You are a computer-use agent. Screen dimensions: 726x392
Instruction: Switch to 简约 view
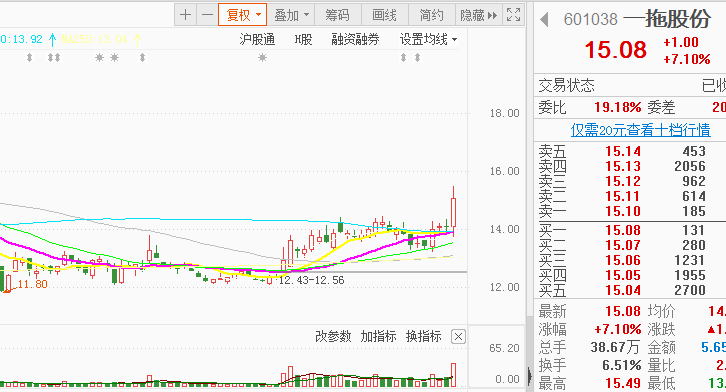point(432,15)
